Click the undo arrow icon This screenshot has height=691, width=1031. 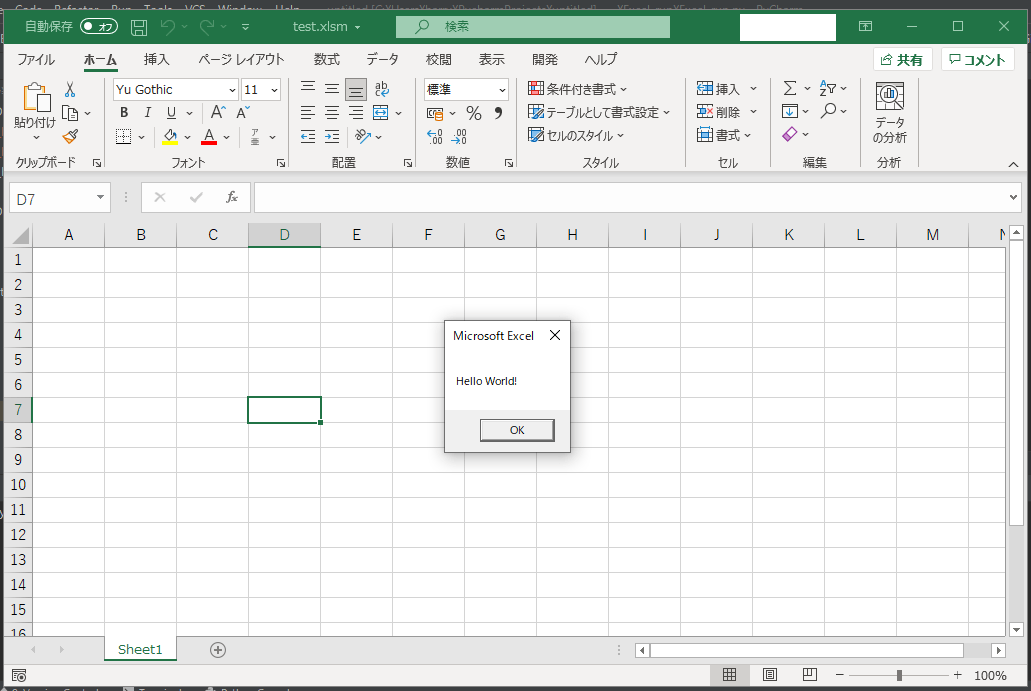pos(168,26)
